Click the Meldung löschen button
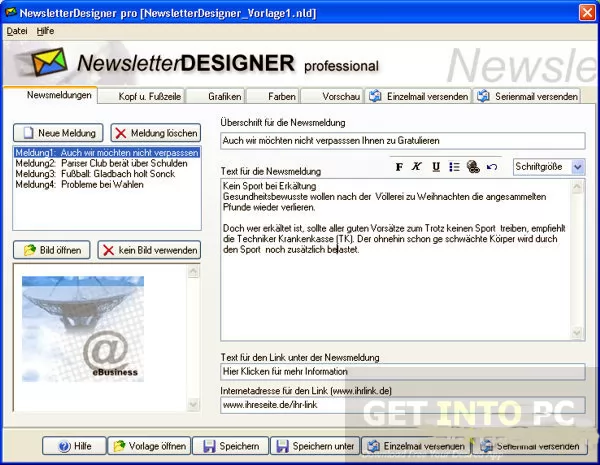600x465 pixels. (156, 133)
